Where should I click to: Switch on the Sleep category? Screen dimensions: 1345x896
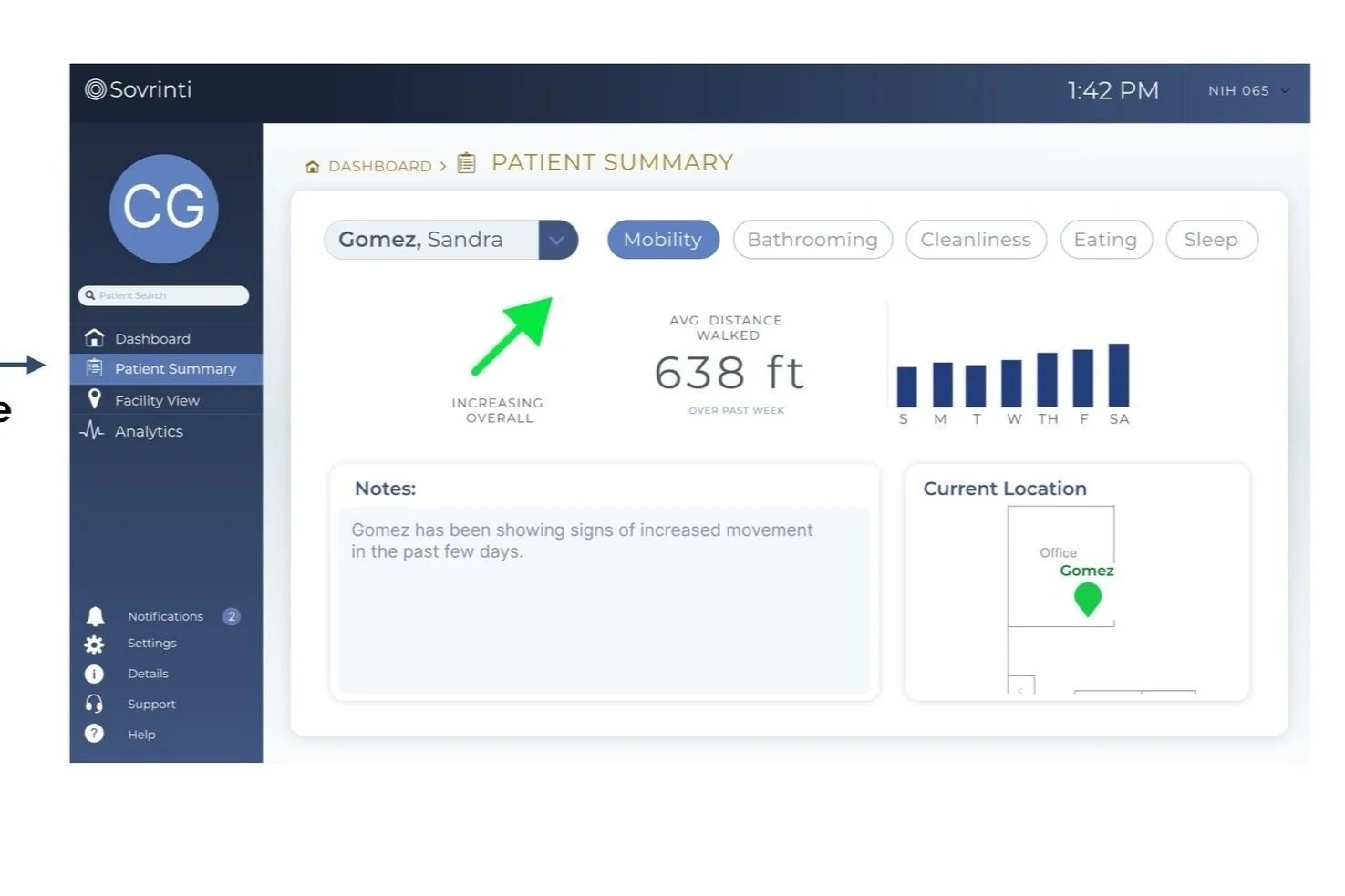point(1211,240)
